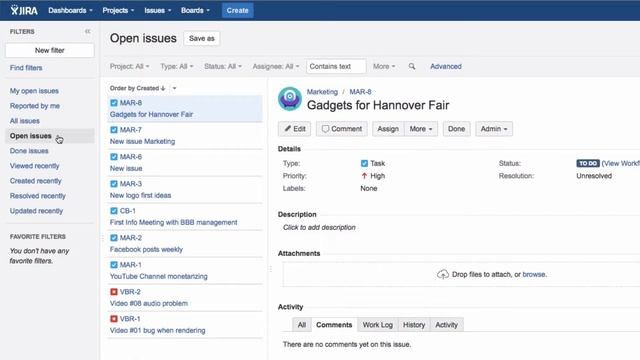The image size is (640, 360).
Task: Open the More criteria dropdown in filter bar
Action: click(384, 66)
